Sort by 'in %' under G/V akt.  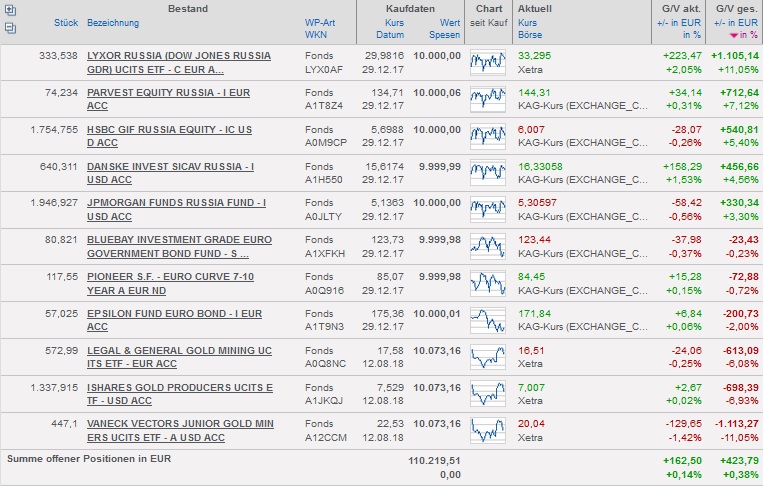691,35
